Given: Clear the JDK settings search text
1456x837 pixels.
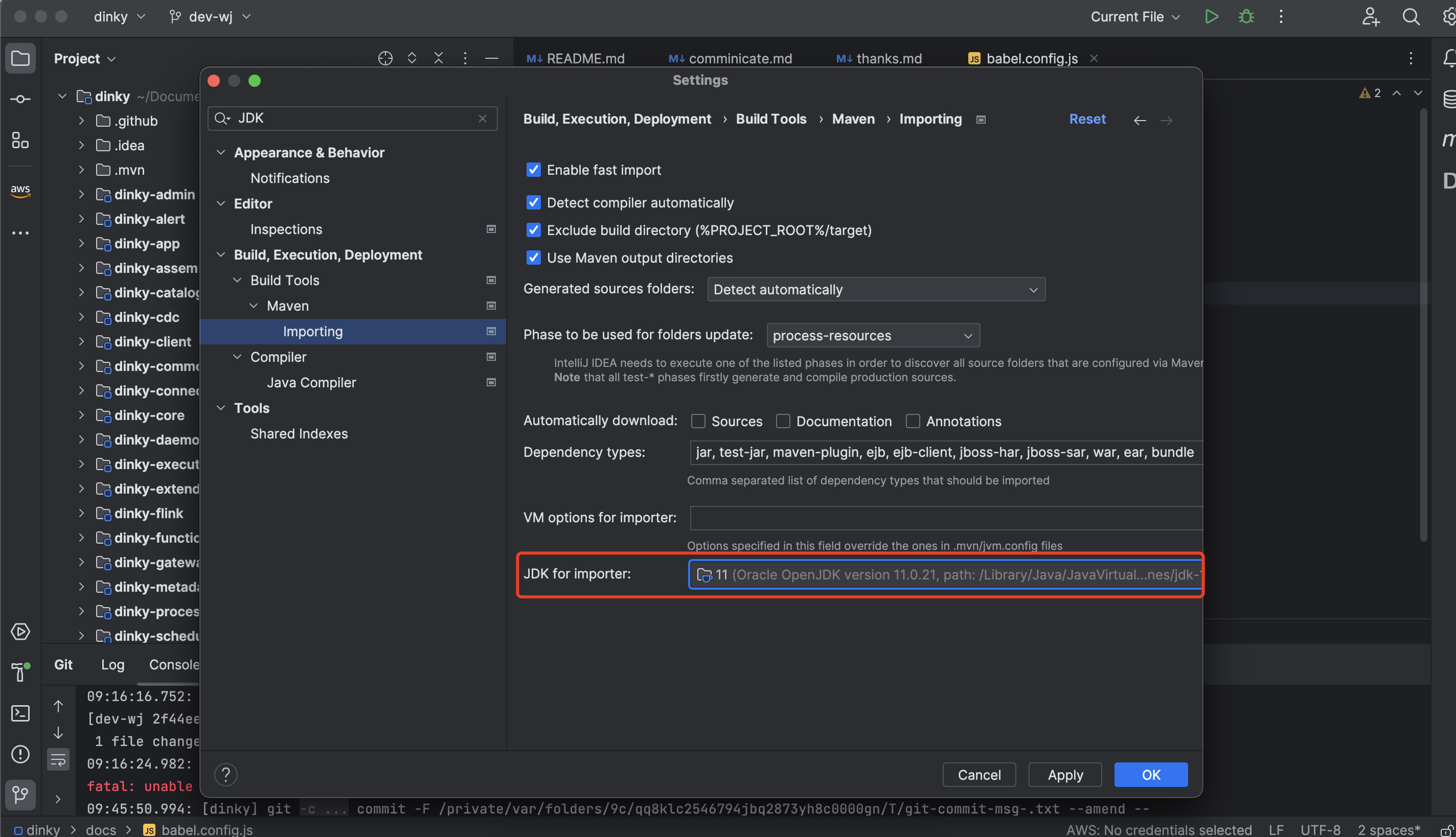Looking at the screenshot, I should tap(483, 119).
